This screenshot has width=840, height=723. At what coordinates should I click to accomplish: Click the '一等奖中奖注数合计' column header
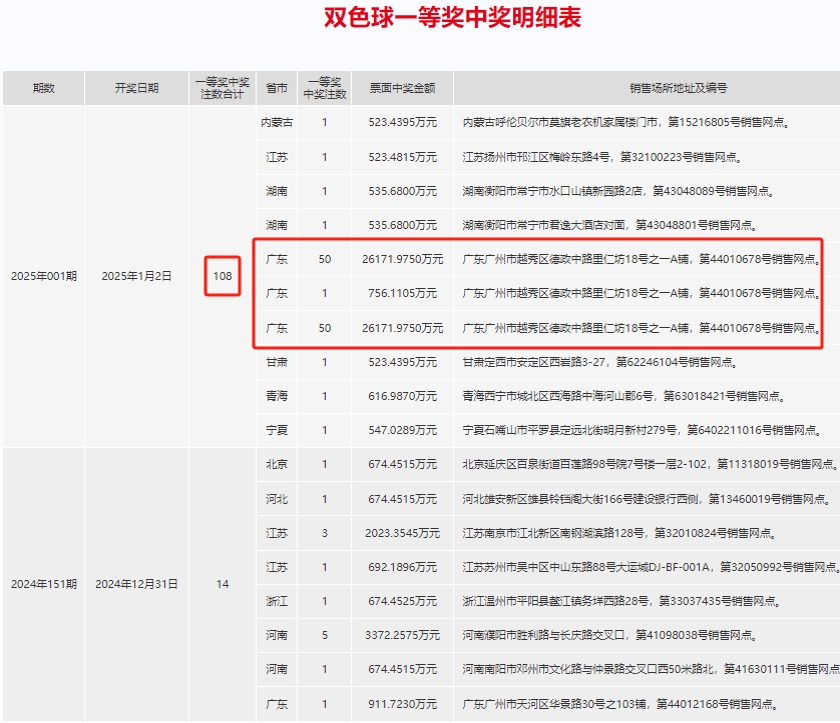222,88
